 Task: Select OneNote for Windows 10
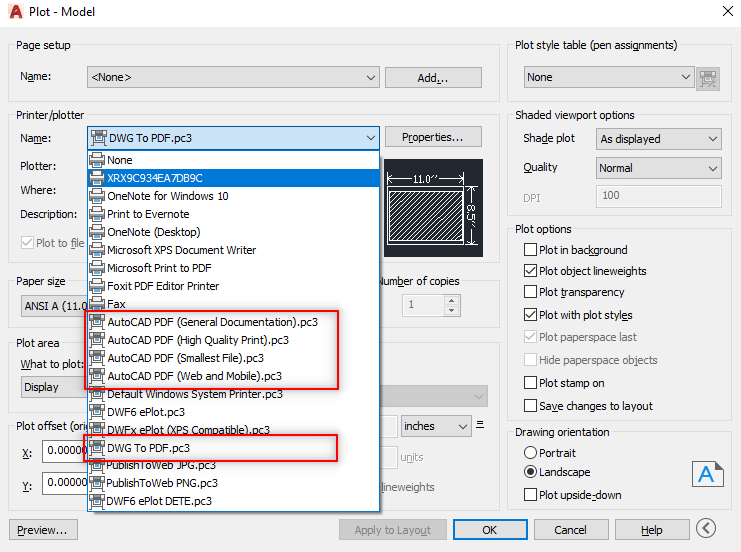coord(233,196)
